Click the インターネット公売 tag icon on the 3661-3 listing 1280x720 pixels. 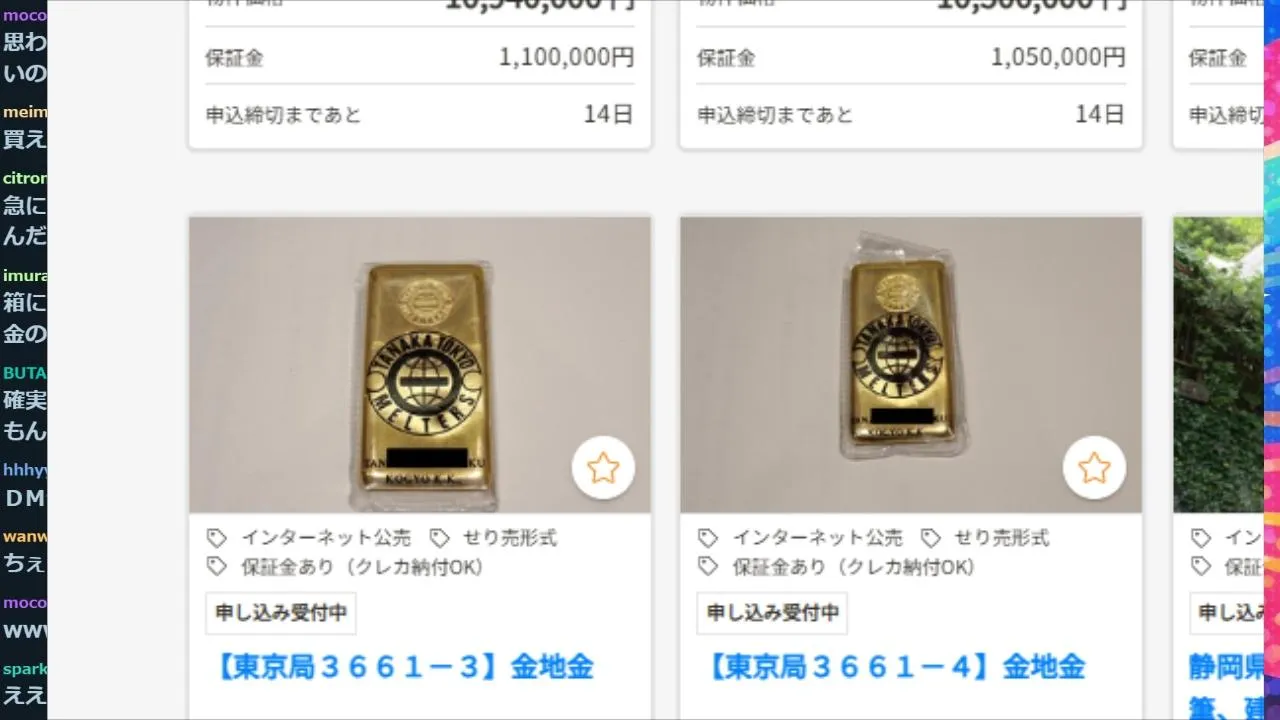[217, 538]
